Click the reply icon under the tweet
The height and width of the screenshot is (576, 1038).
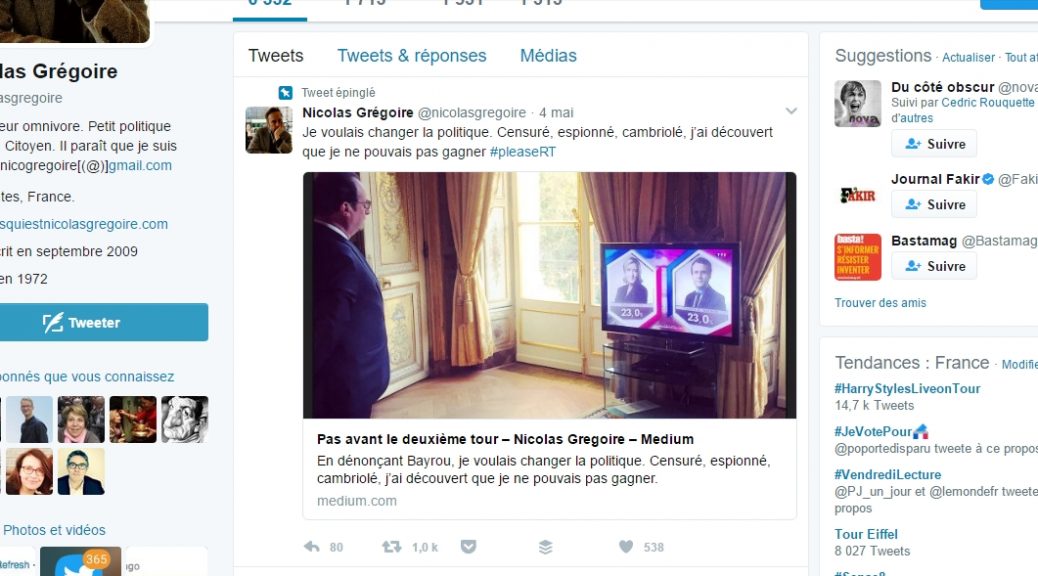(312, 547)
